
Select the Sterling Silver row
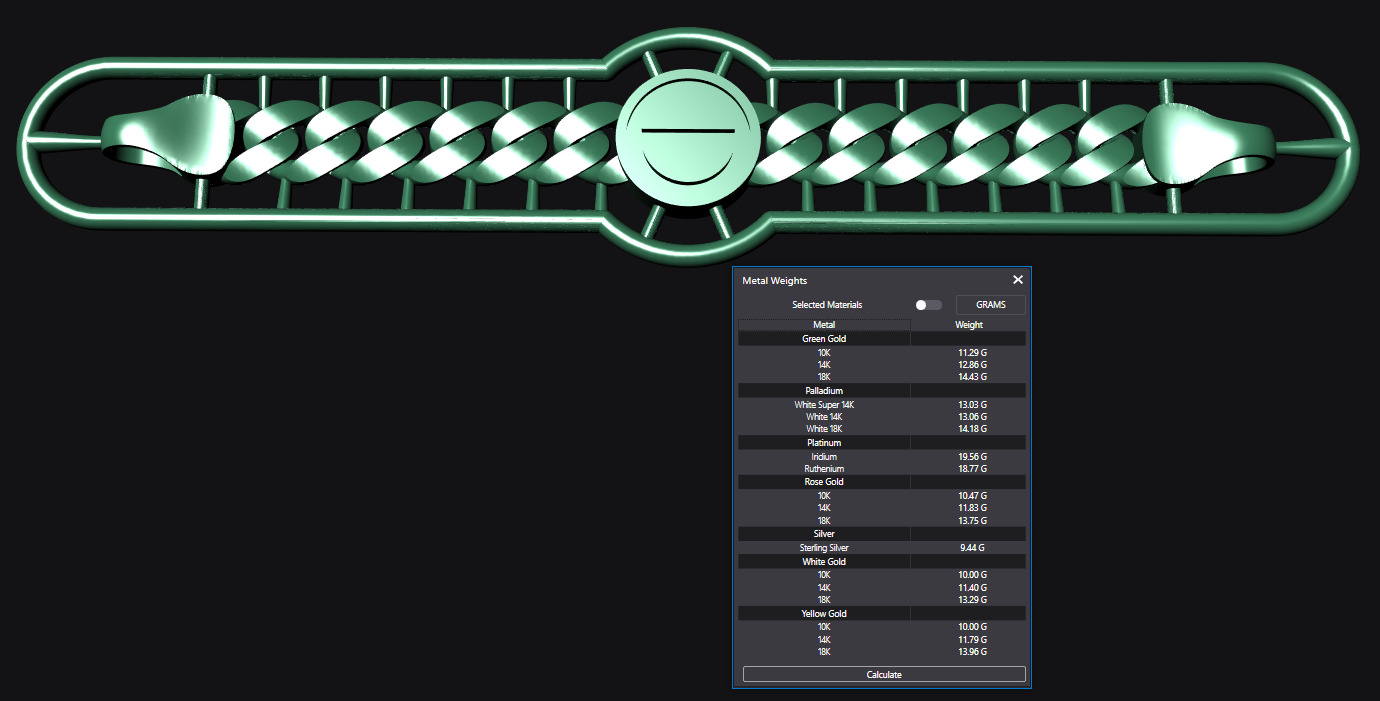click(x=882, y=548)
